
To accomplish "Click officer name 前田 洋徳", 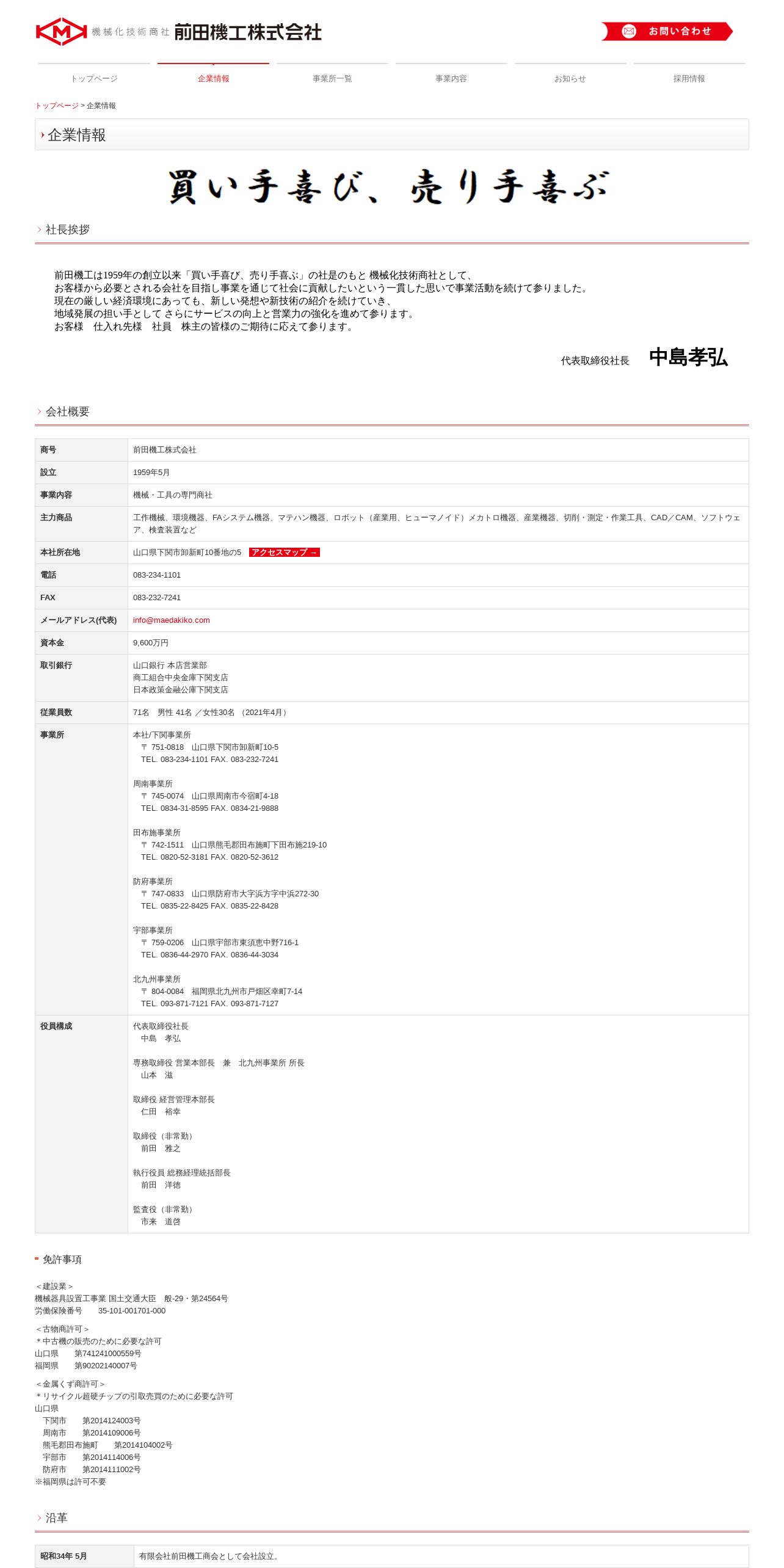I will coord(161,1185).
